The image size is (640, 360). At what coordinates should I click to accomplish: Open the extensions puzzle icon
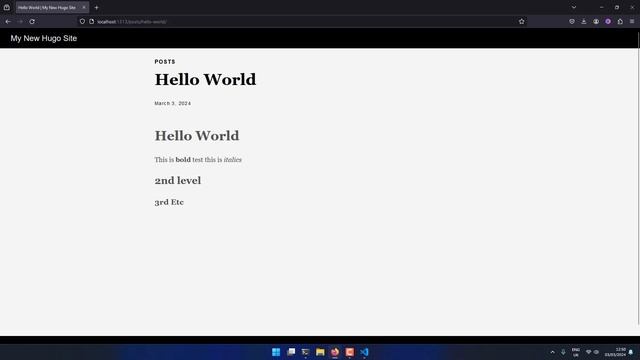coord(620,22)
